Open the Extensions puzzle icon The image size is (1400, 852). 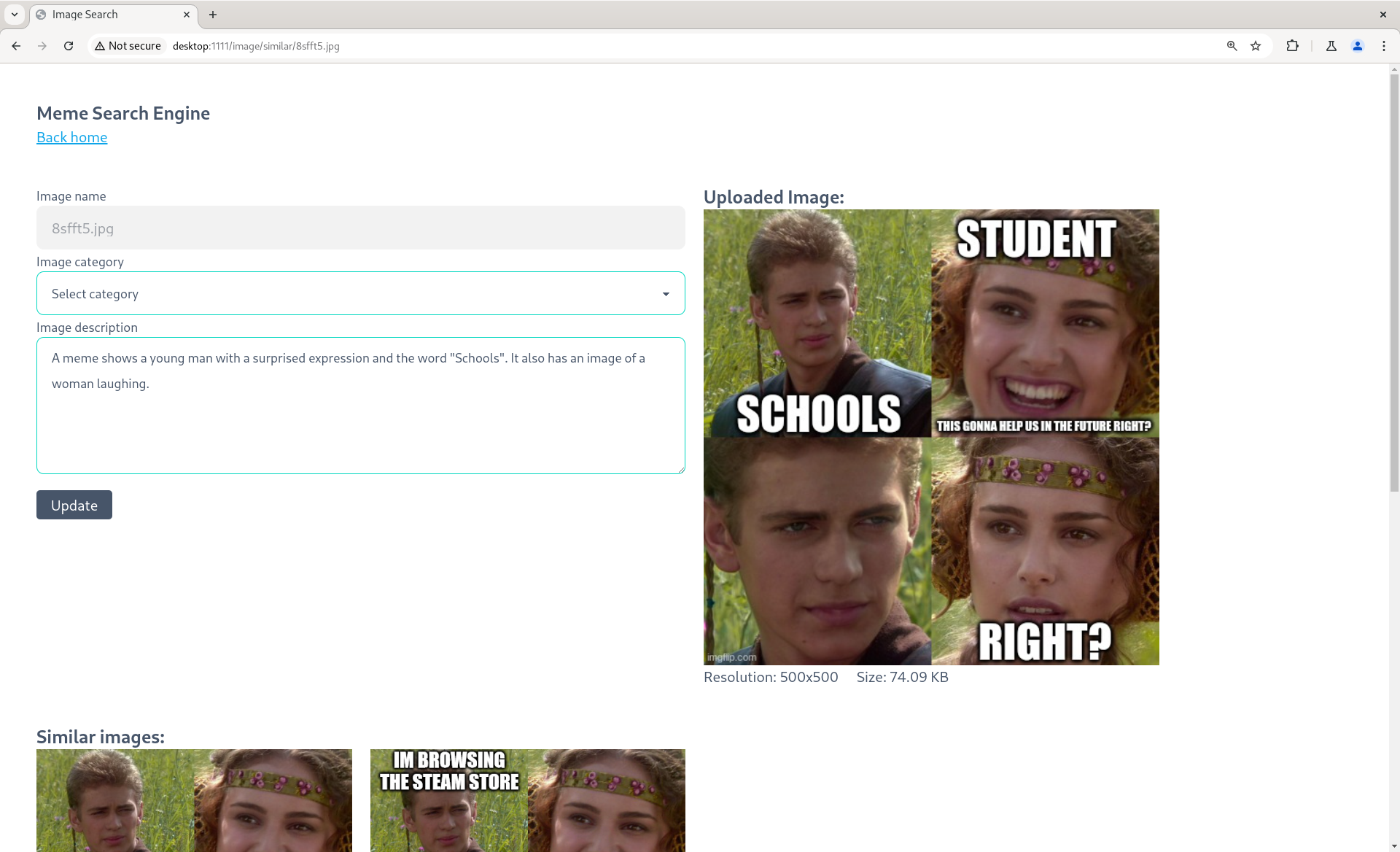tap(1292, 46)
